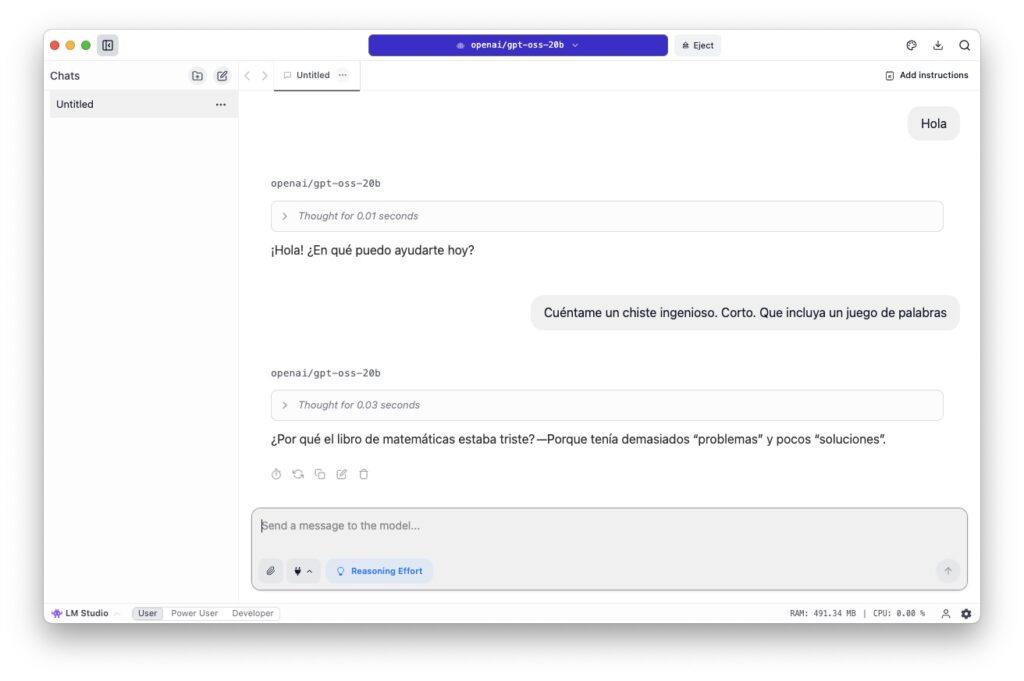
Task: Open the downloads icon in top bar
Action: pyautogui.click(x=938, y=45)
